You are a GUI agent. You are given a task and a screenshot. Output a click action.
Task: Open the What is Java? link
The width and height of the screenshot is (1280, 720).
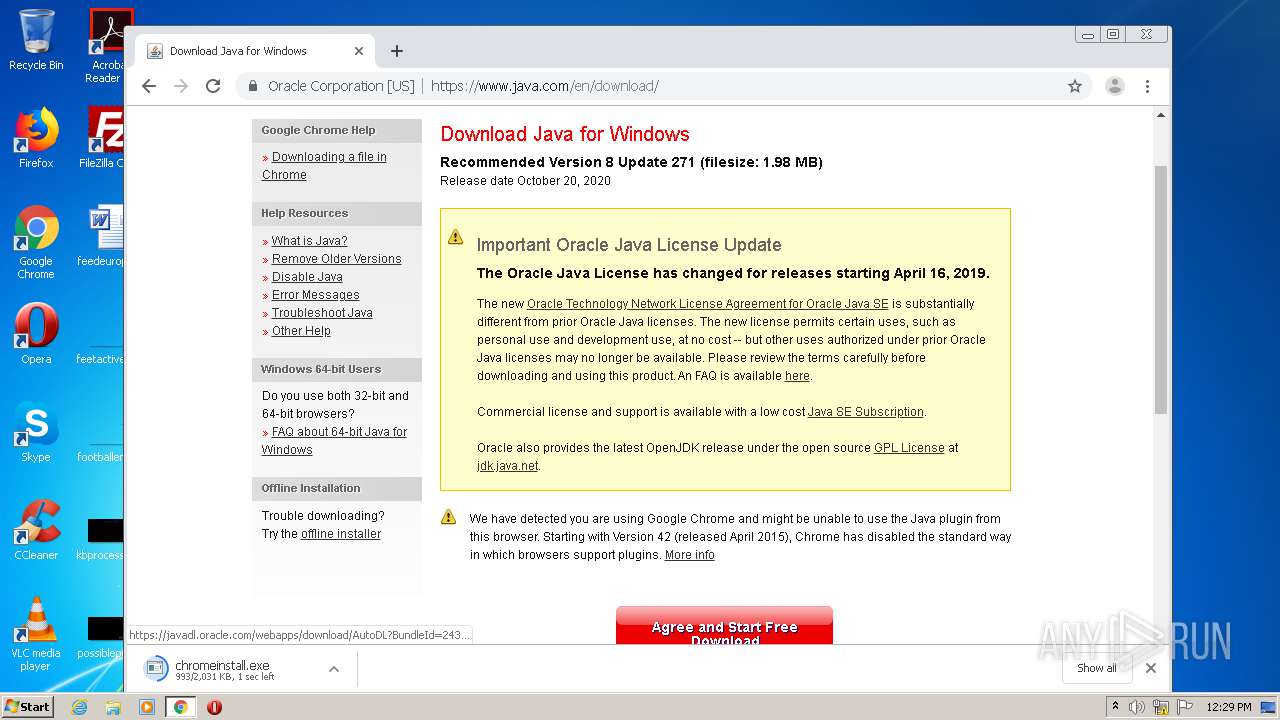coord(309,241)
